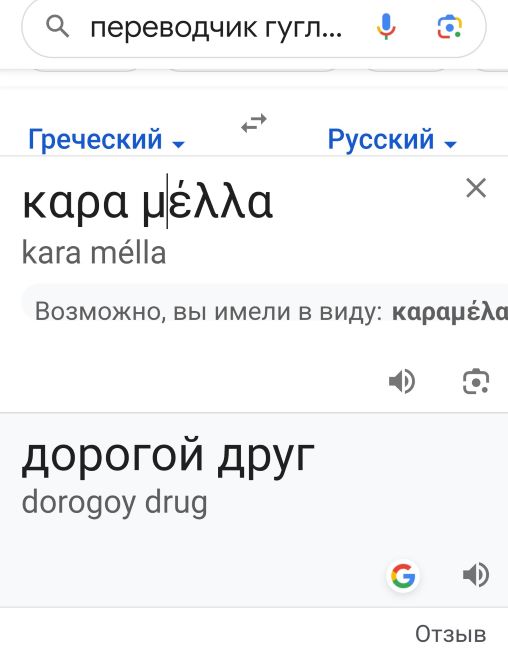508x655 pixels.
Task: Tap the search magnifier icon
Action: [x=57, y=27]
